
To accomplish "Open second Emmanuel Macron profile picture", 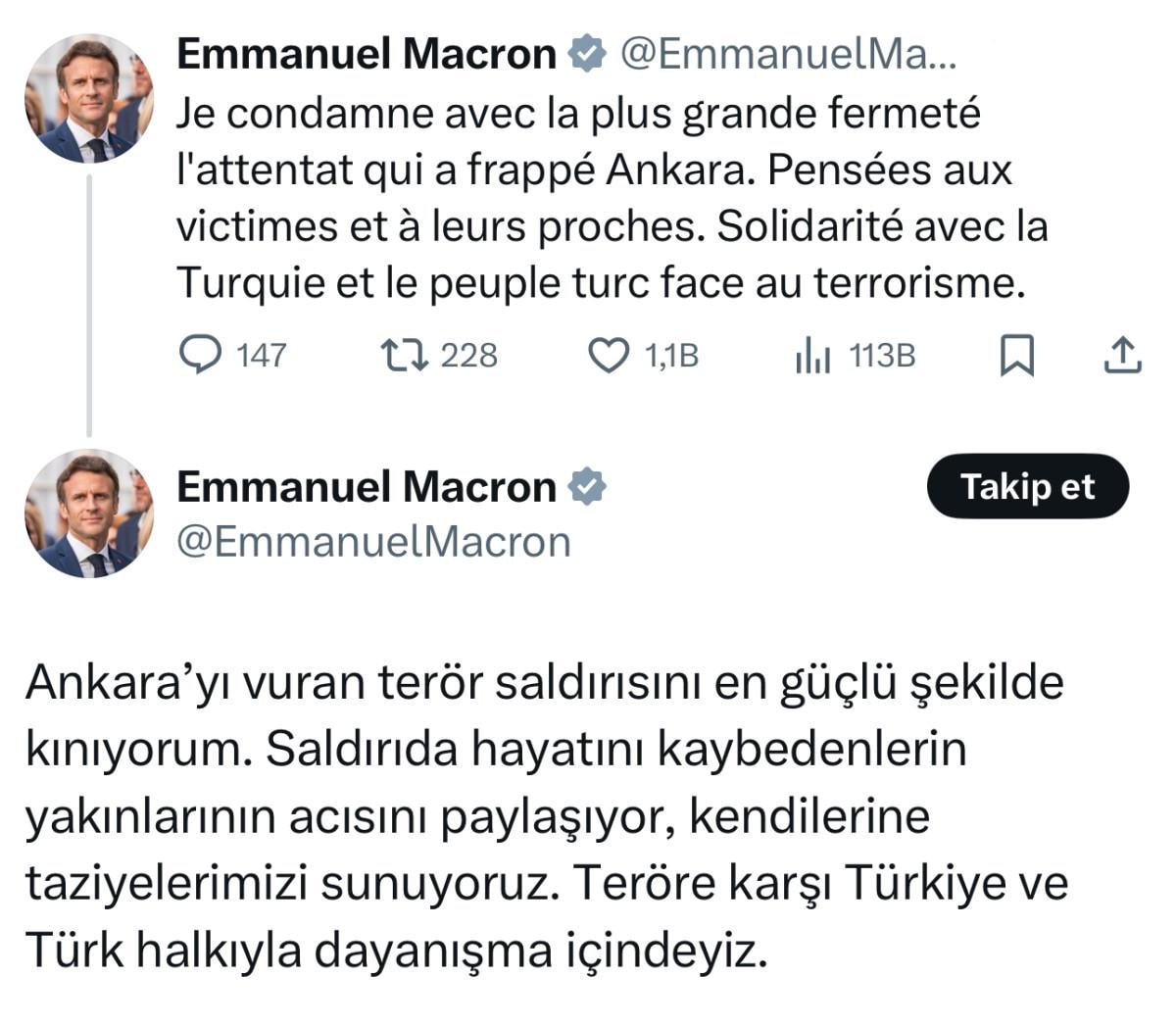I will point(88,513).
